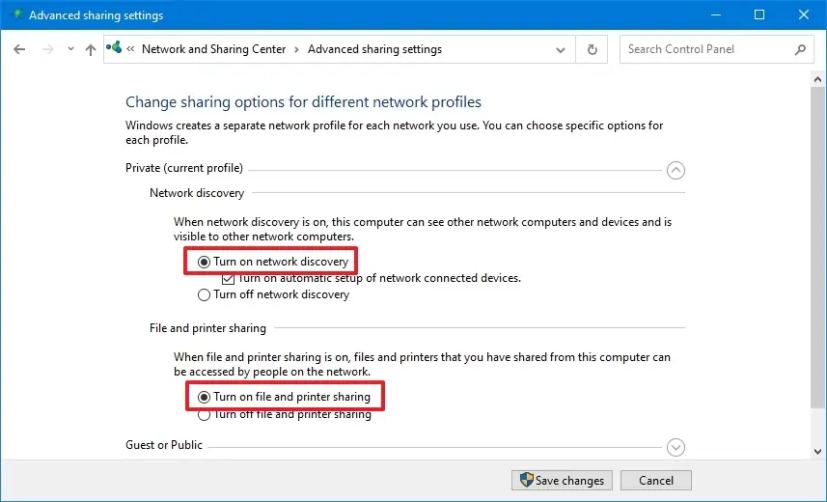This screenshot has width=827, height=502.
Task: Click the double chevron in breadcrumb
Action: (x=130, y=49)
